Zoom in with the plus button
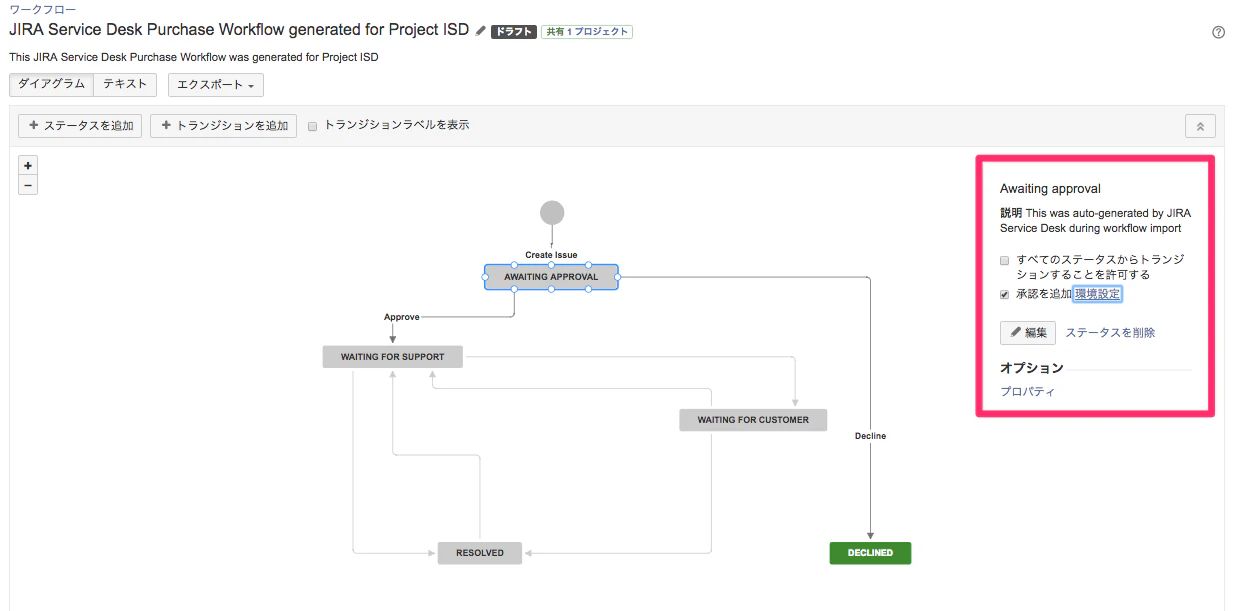The image size is (1237, 611). [28, 166]
